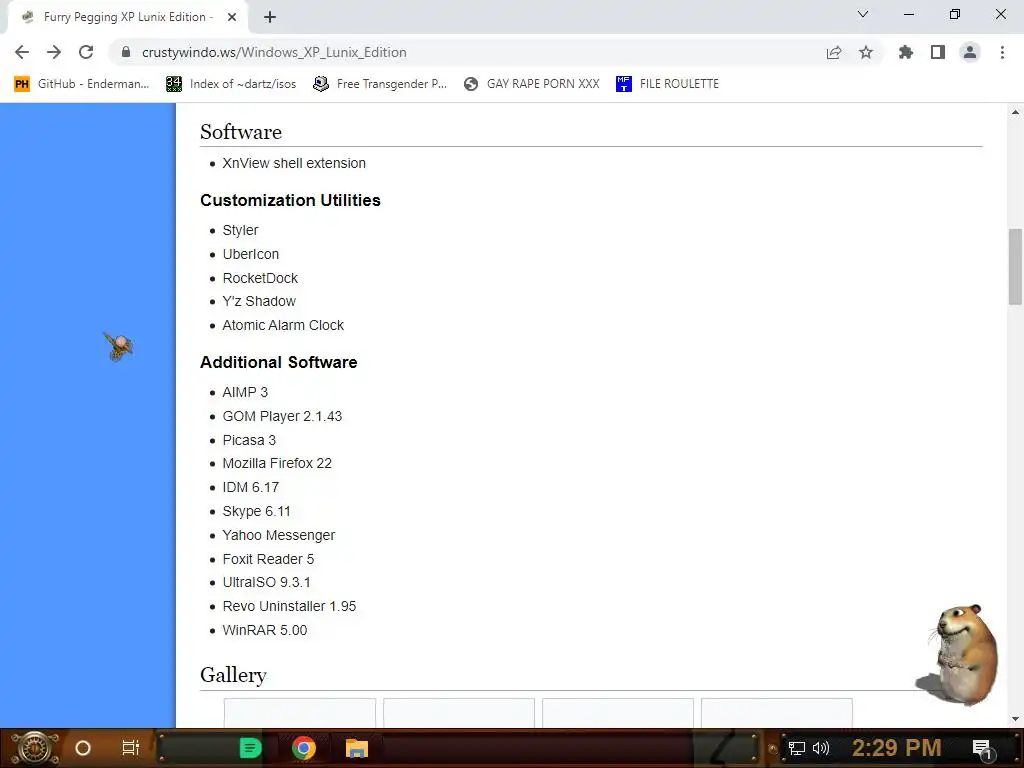Click the vertical scrollbar thumb
The height and width of the screenshot is (768, 1024).
click(1015, 266)
